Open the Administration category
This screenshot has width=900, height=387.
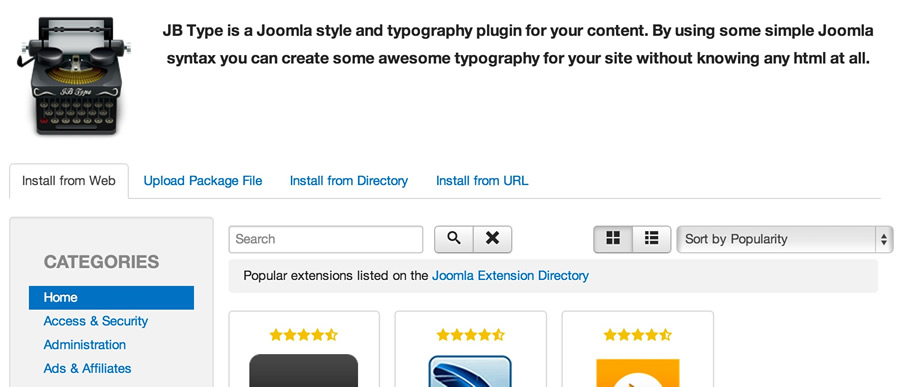[85, 345]
